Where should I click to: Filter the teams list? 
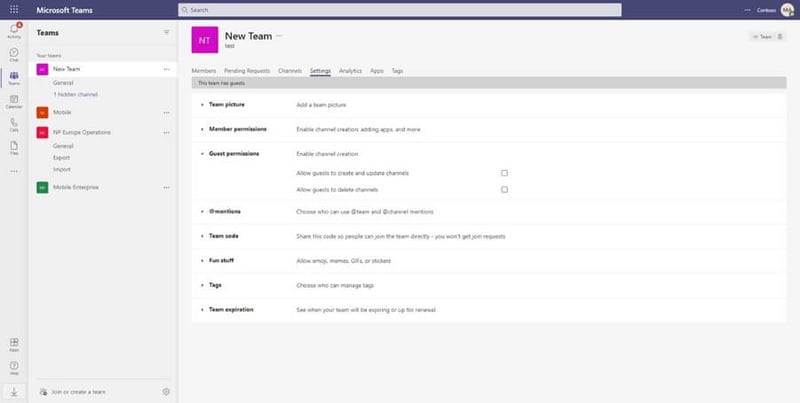pyautogui.click(x=166, y=33)
